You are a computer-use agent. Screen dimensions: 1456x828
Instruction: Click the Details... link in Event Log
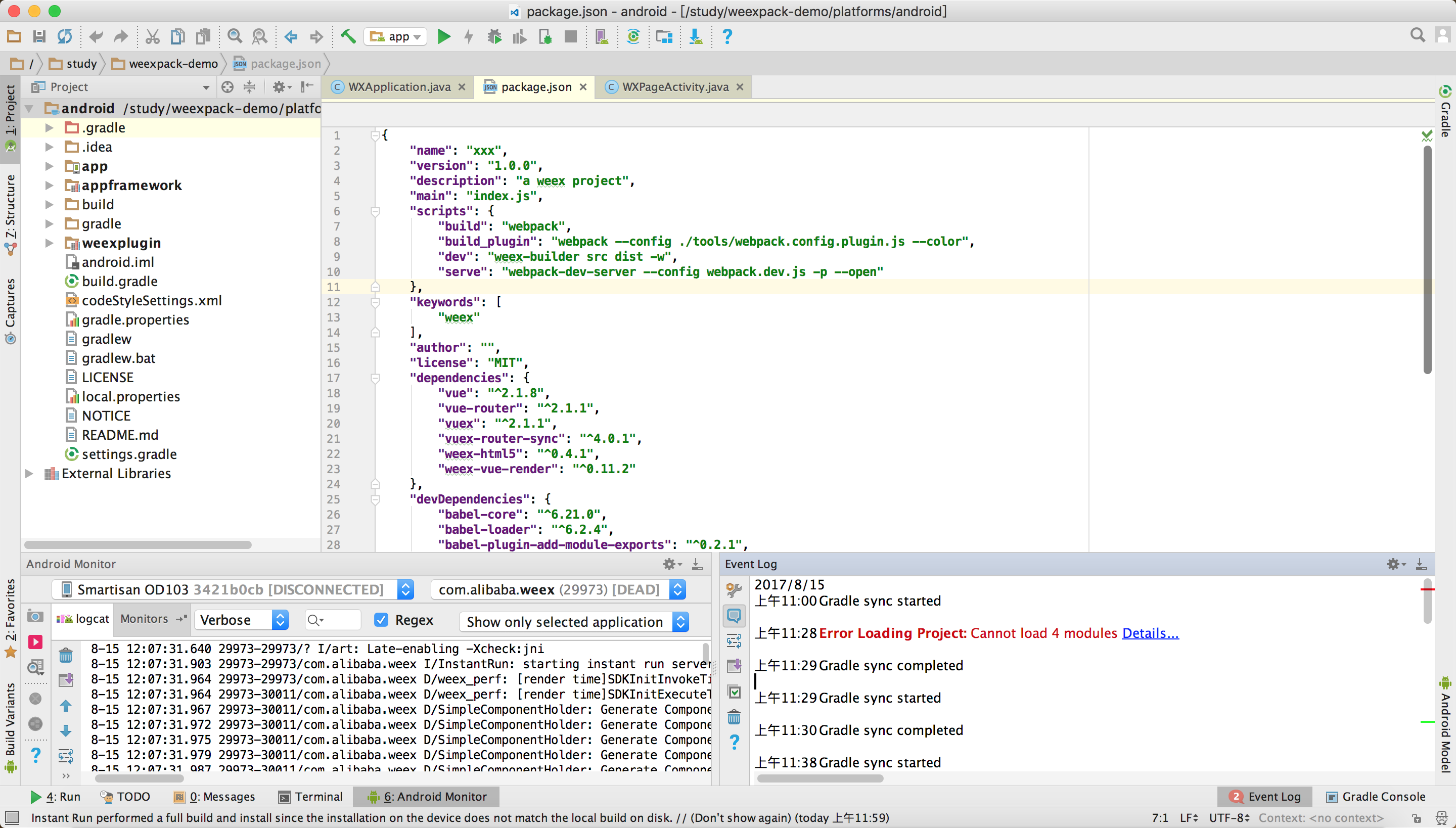tap(1150, 633)
